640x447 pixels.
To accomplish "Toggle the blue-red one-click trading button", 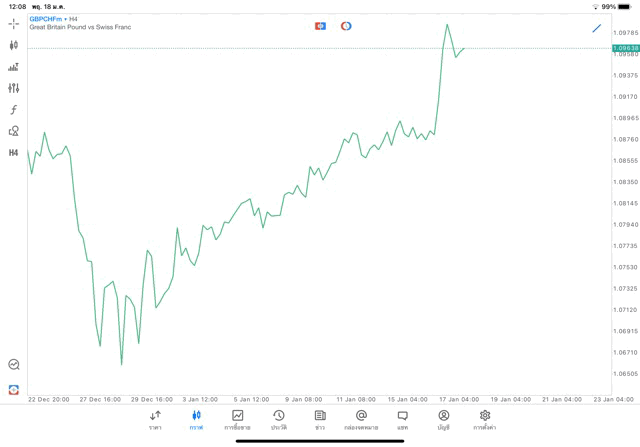I will (320, 26).
